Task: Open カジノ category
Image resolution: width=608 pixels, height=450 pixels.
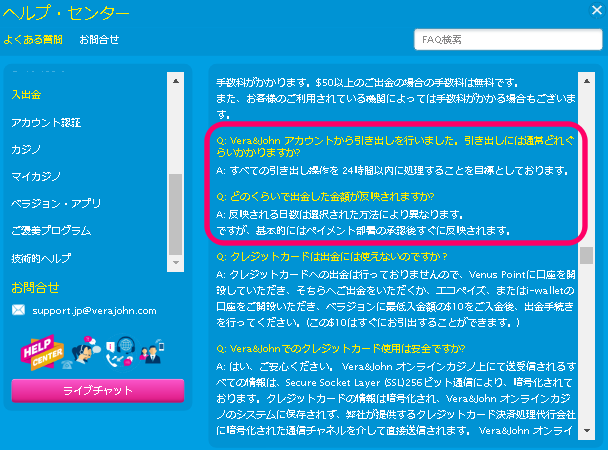Action: coord(26,150)
